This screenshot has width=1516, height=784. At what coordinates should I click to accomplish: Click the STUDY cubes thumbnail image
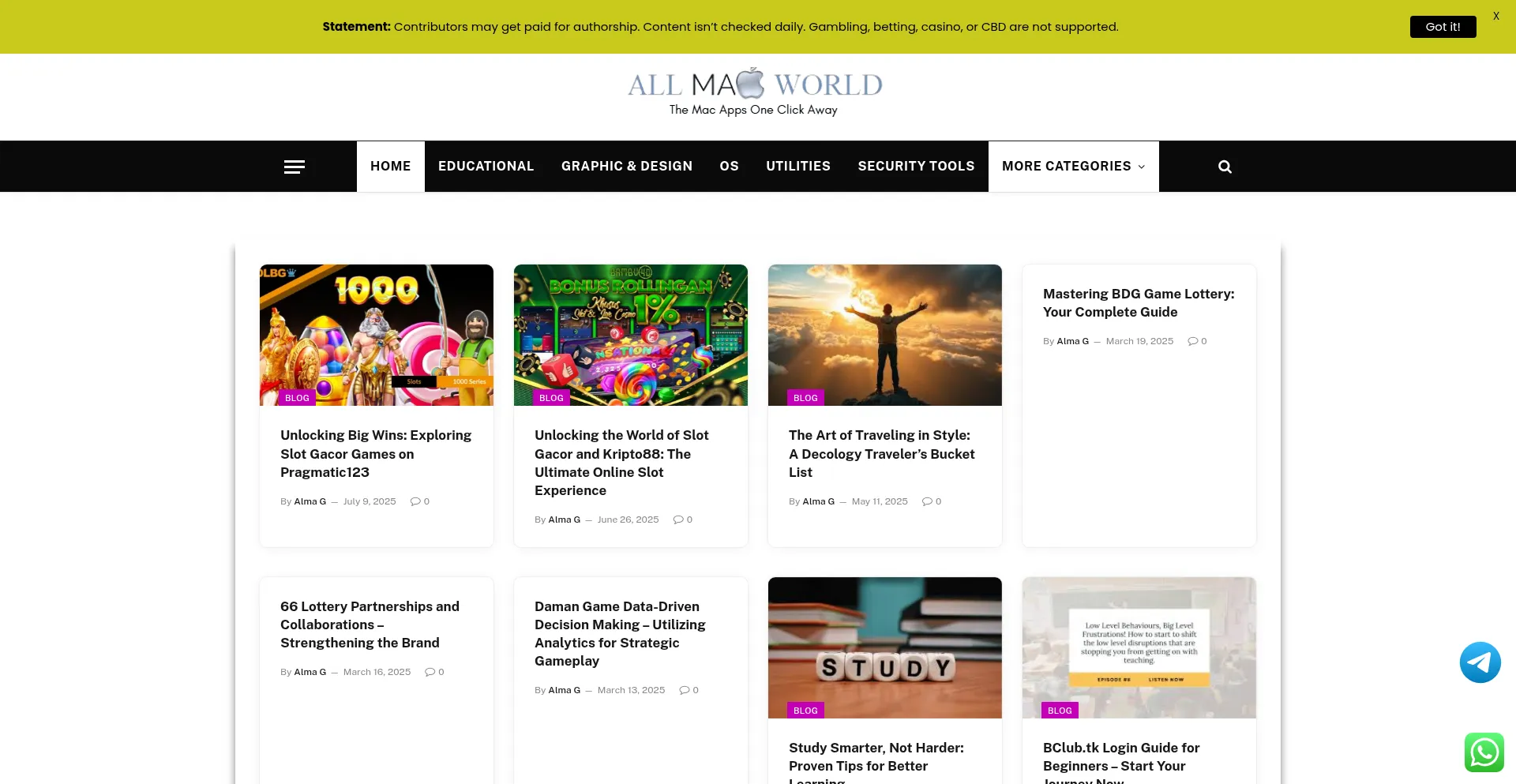click(885, 647)
